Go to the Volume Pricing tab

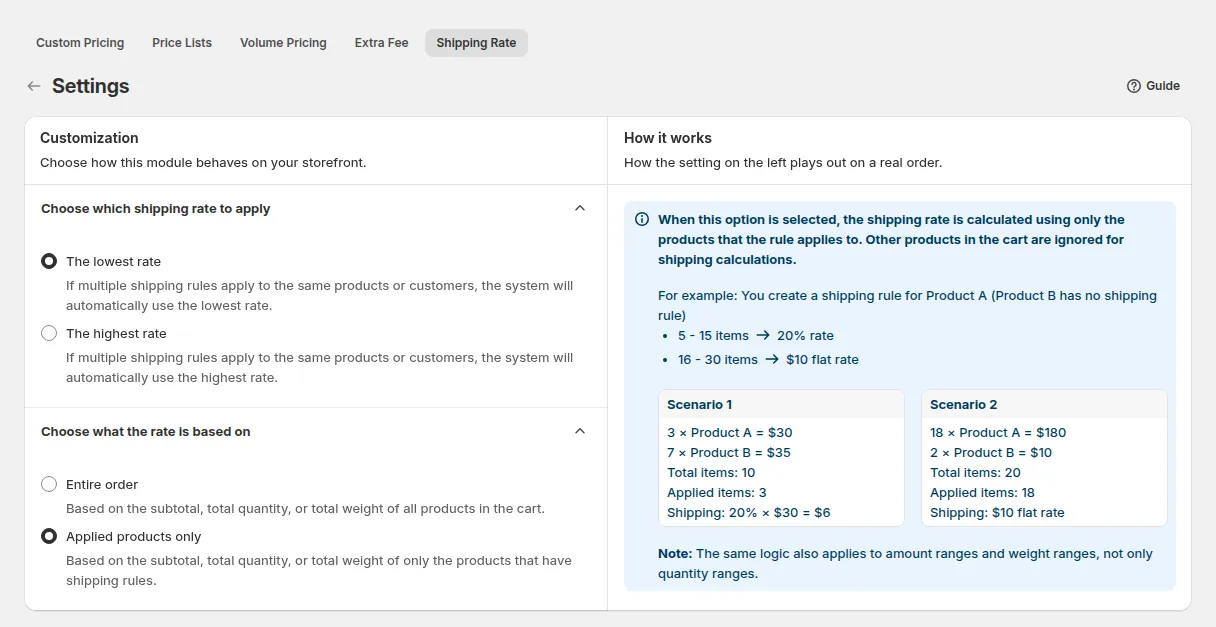tap(283, 43)
